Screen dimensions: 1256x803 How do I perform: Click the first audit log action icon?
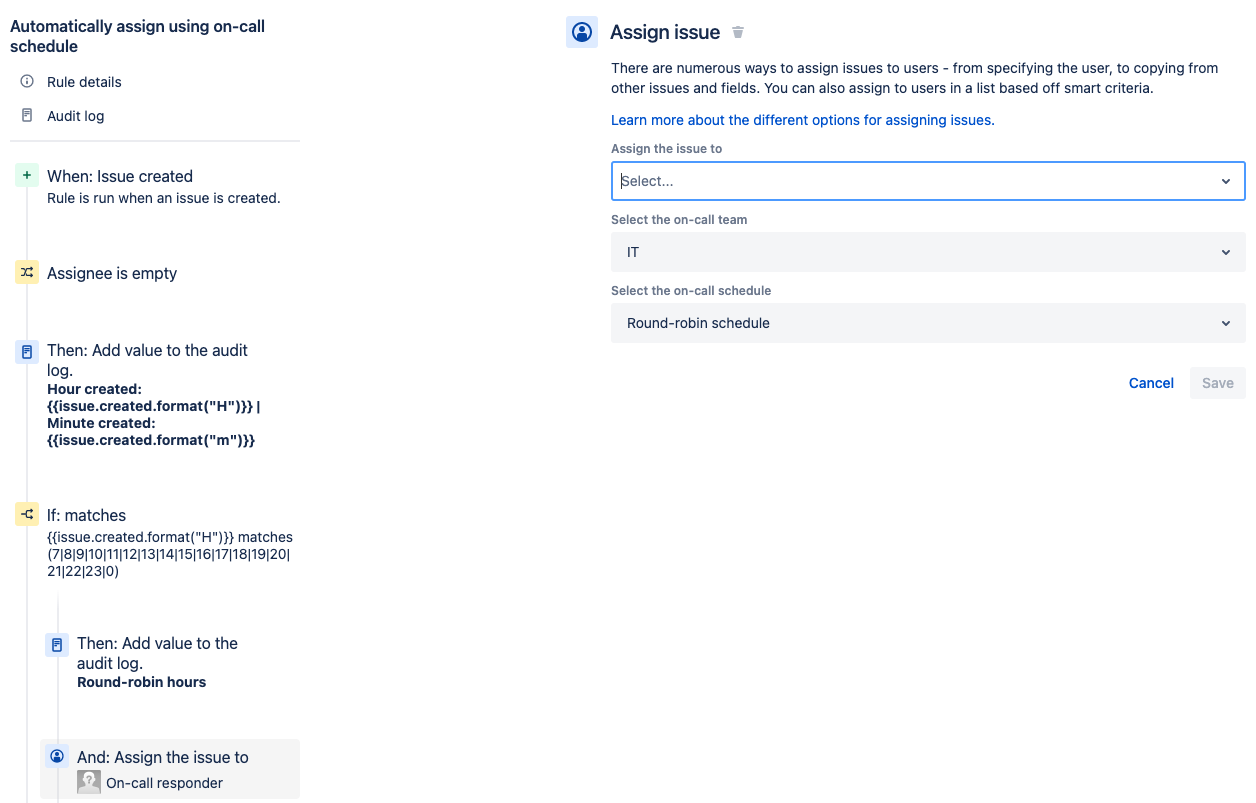27,352
